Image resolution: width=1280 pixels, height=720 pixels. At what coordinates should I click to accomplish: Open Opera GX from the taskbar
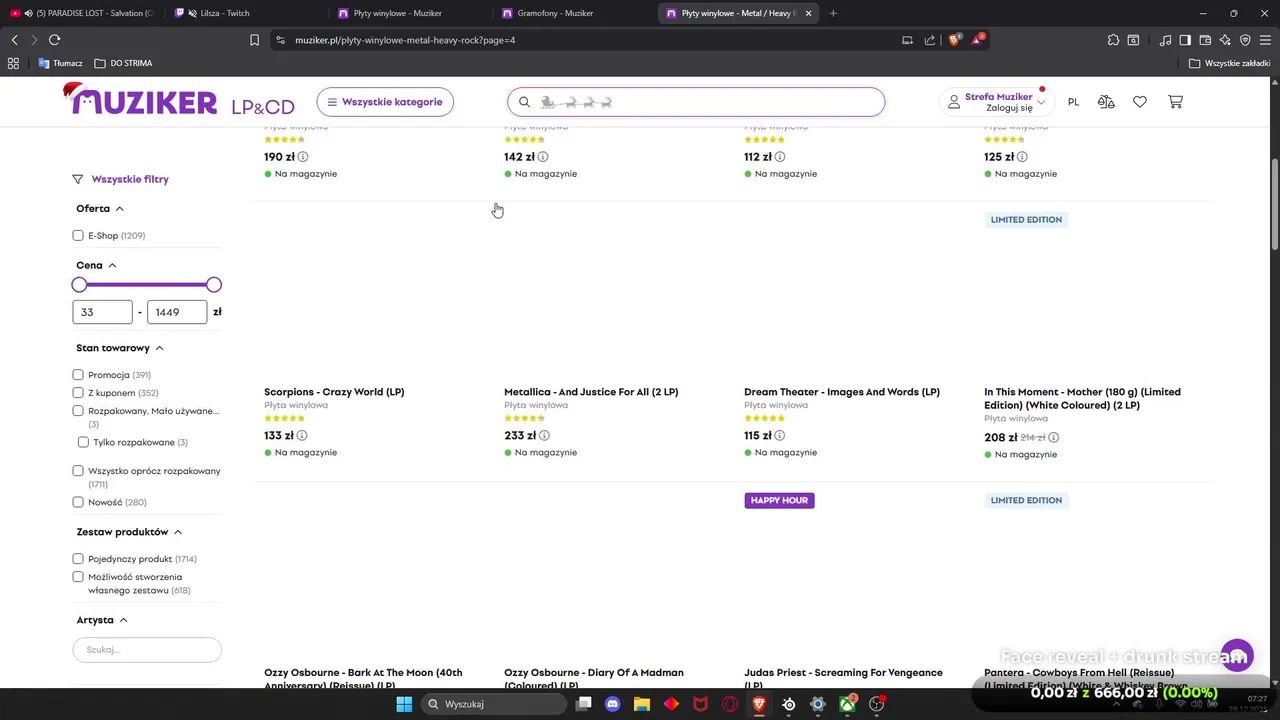(730, 704)
